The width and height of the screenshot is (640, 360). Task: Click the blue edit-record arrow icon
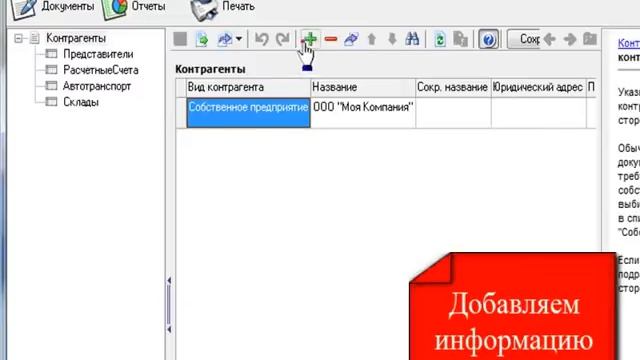point(351,39)
